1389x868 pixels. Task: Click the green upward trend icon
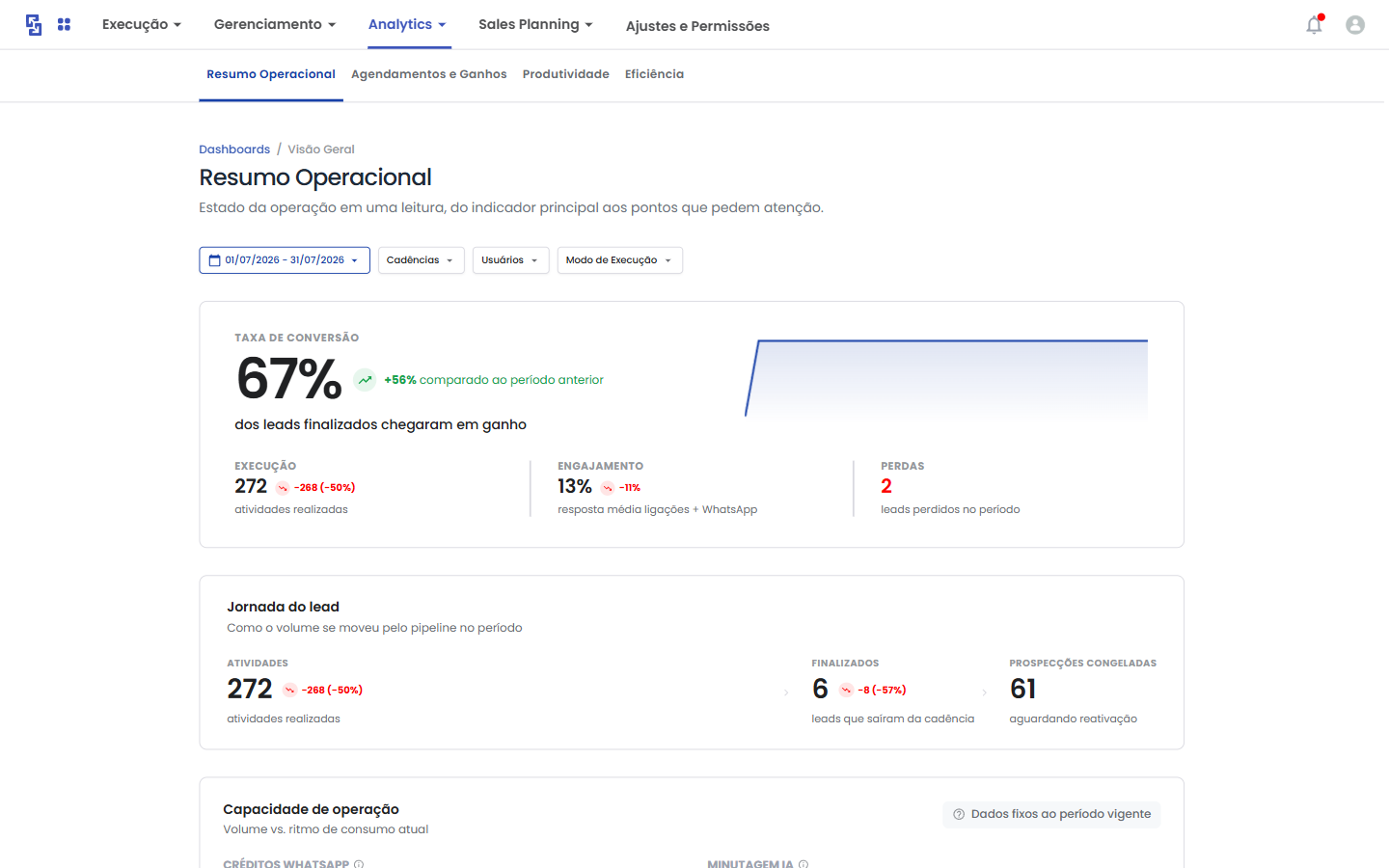pos(365,380)
